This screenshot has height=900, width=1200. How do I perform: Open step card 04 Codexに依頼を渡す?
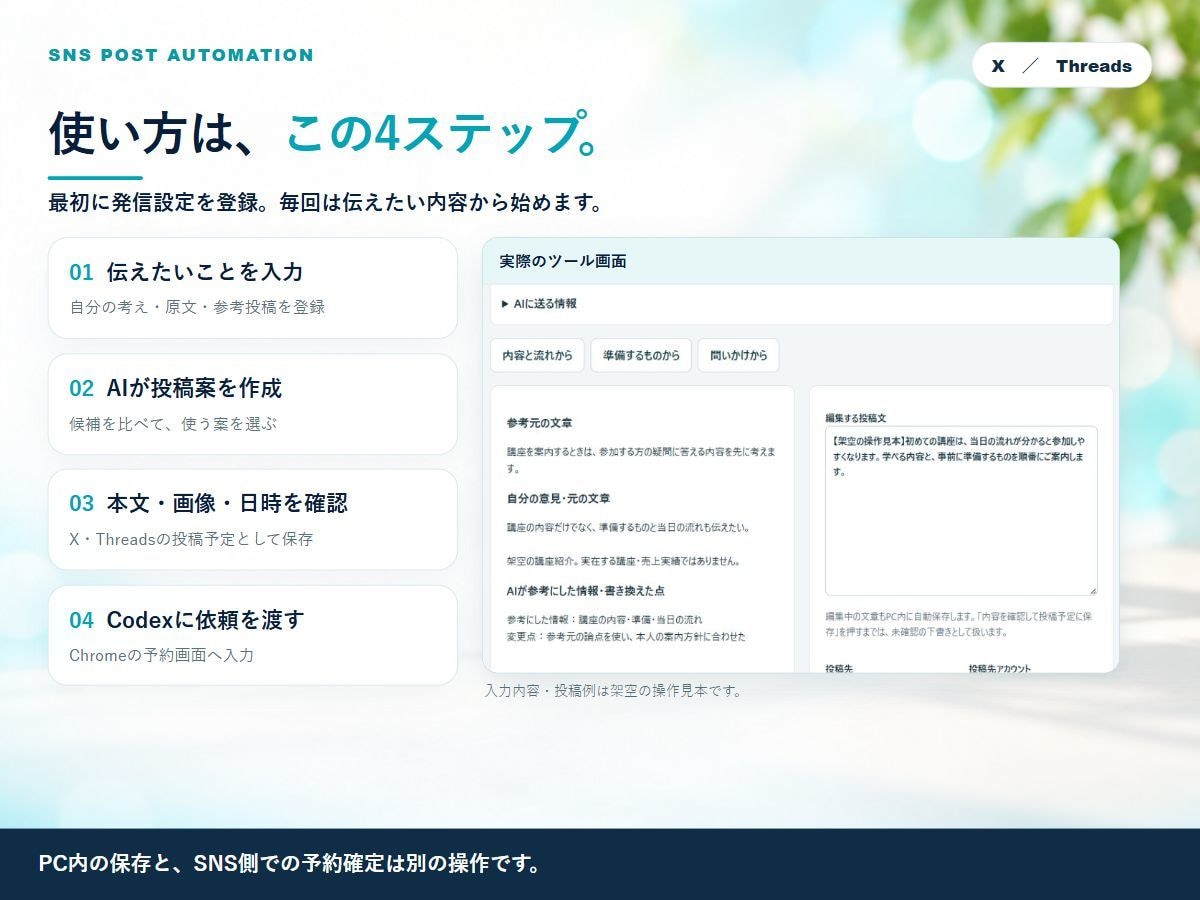pyautogui.click(x=253, y=636)
